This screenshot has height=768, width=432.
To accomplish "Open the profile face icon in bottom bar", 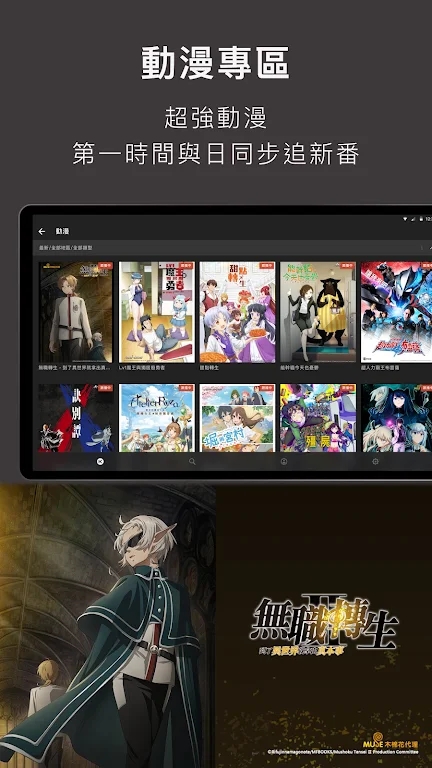I will (x=284, y=461).
